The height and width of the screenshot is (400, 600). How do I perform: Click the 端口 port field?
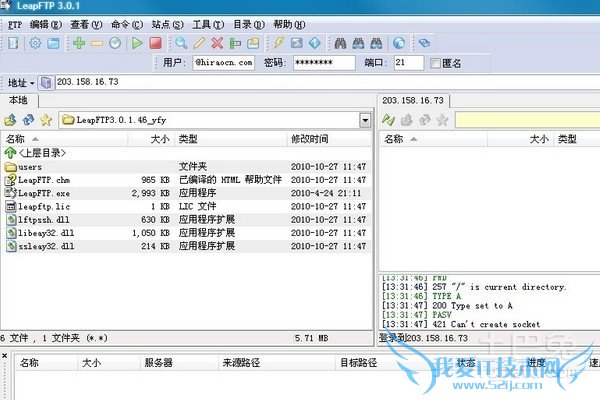[x=409, y=63]
